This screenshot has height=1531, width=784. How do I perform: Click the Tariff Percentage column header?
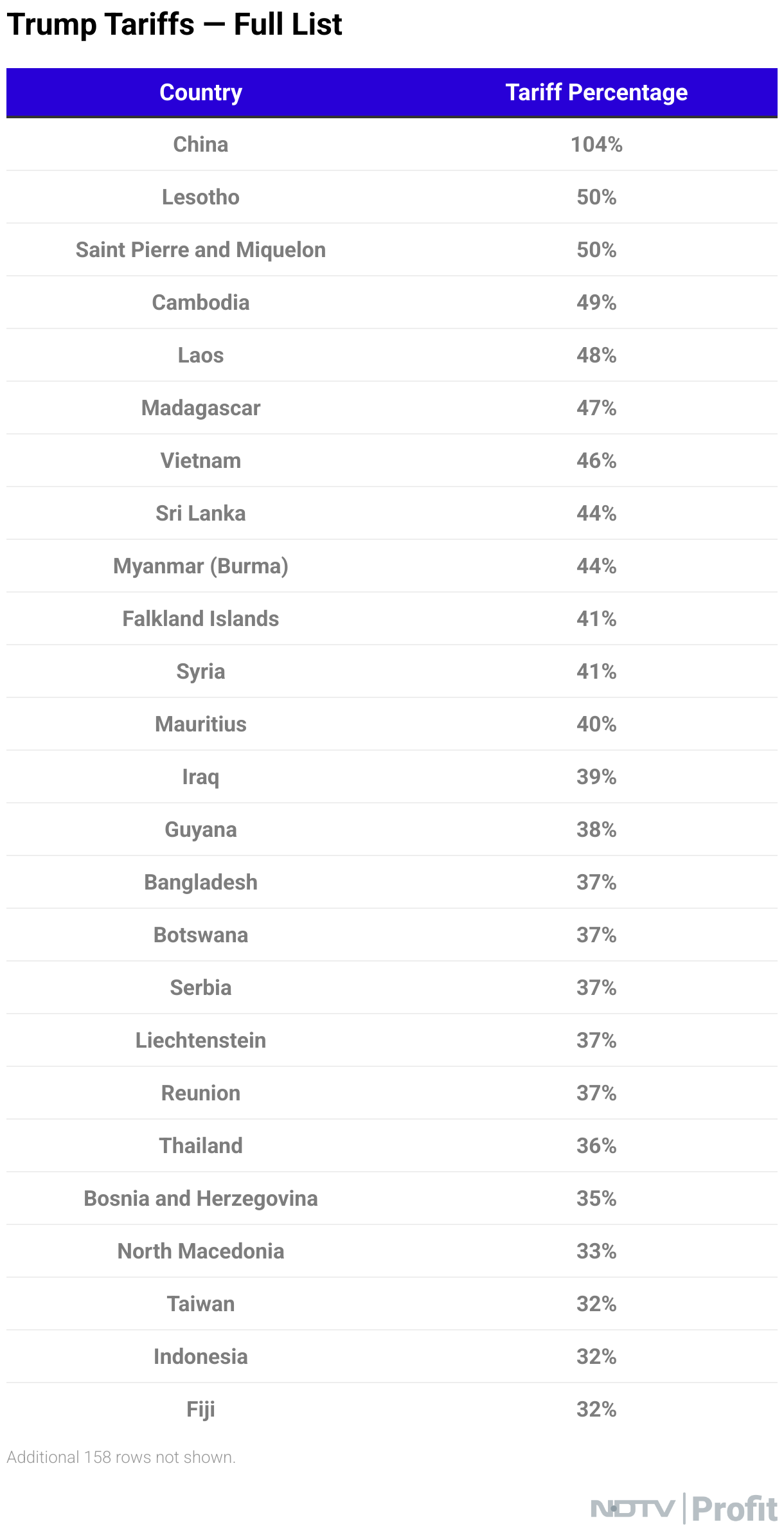tap(596, 93)
